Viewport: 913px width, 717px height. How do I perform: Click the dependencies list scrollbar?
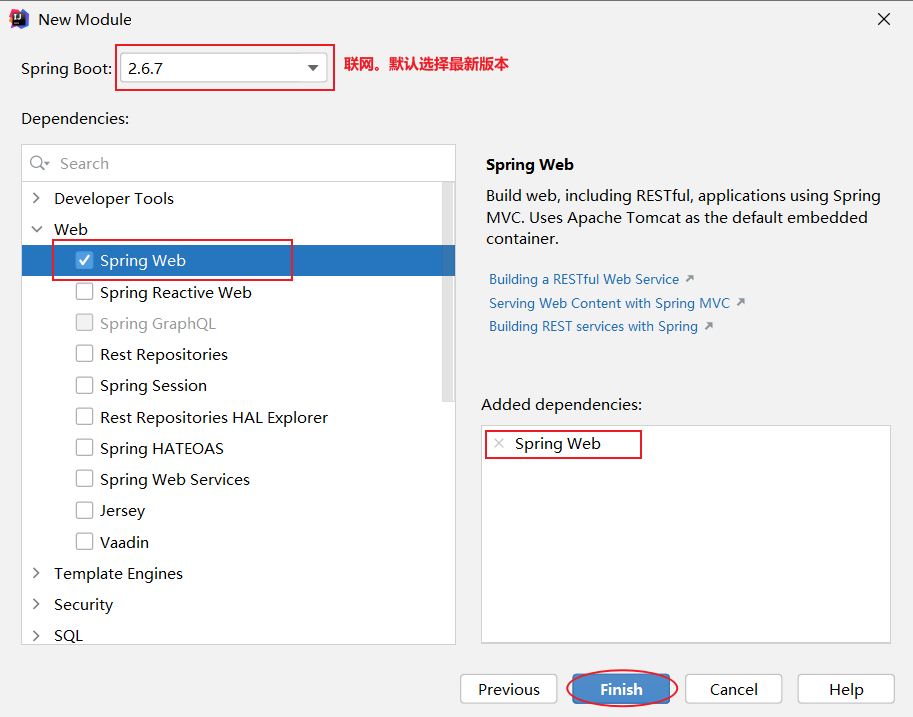[x=448, y=300]
